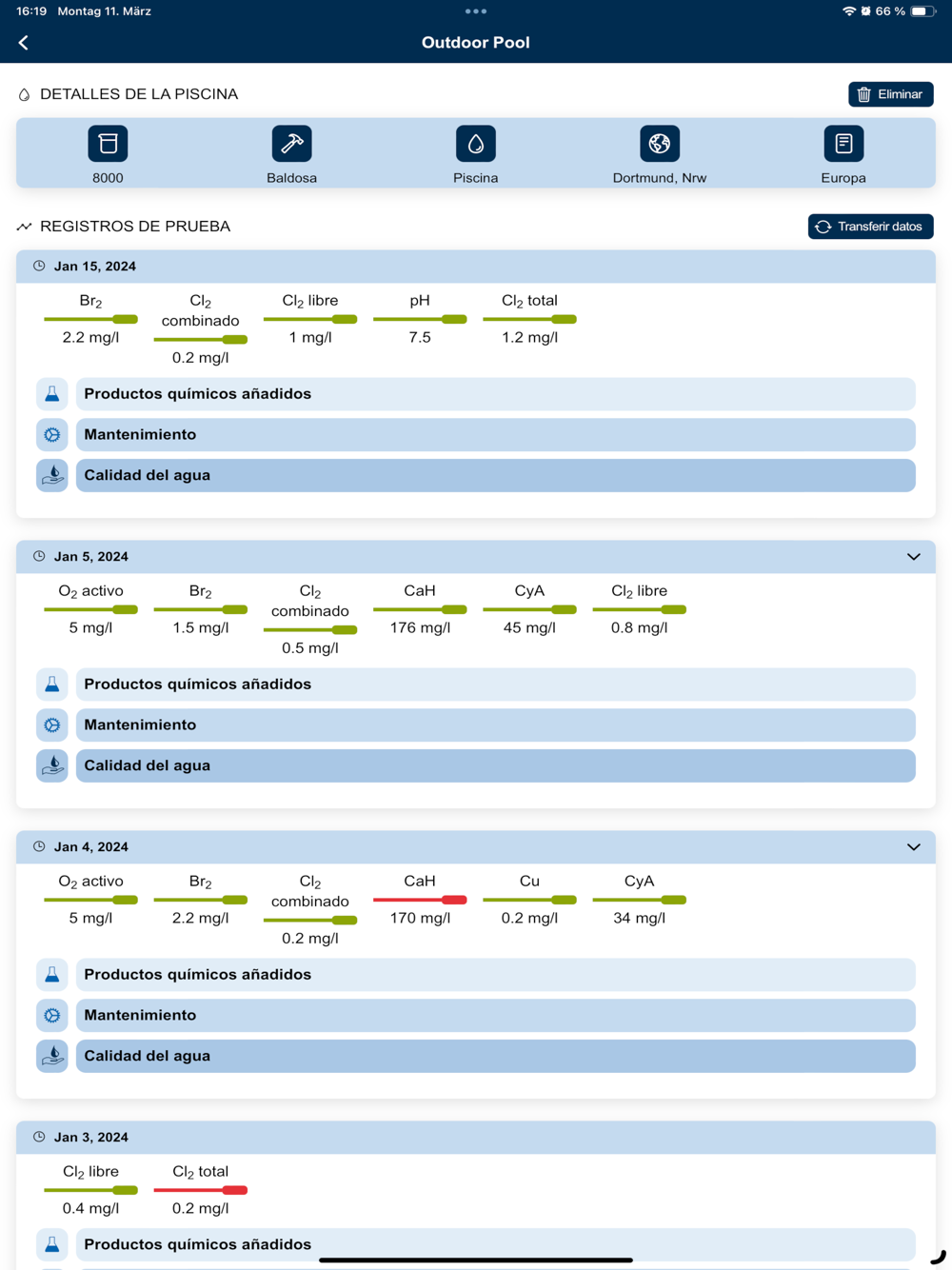952x1270 pixels.
Task: Tap the water quality hand icon in Jan 15
Action: [x=52, y=475]
